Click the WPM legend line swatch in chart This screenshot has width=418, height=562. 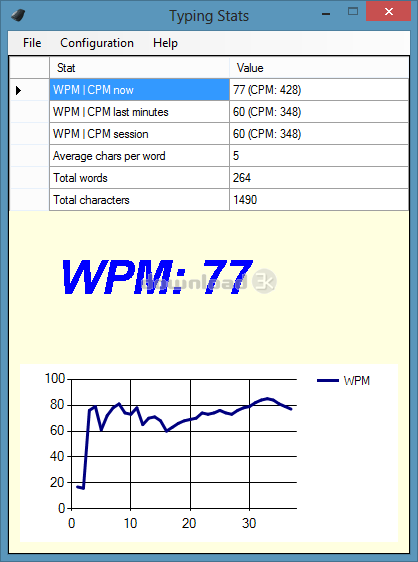328,381
